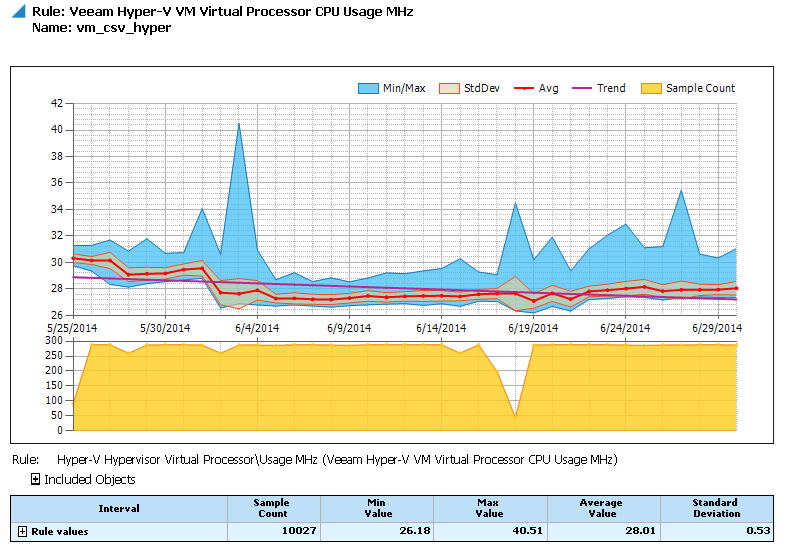The height and width of the screenshot is (546, 800).
Task: Select the Interval column header
Action: click(x=119, y=508)
